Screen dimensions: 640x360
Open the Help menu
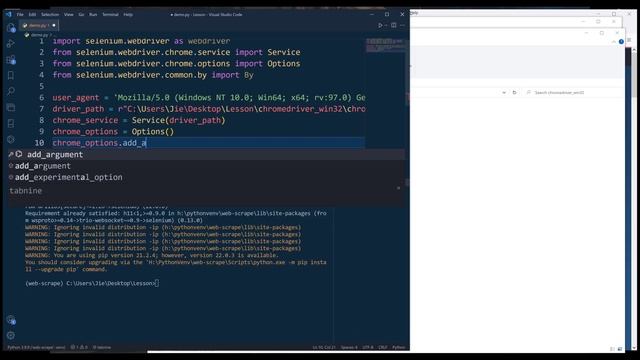(x=128, y=14)
